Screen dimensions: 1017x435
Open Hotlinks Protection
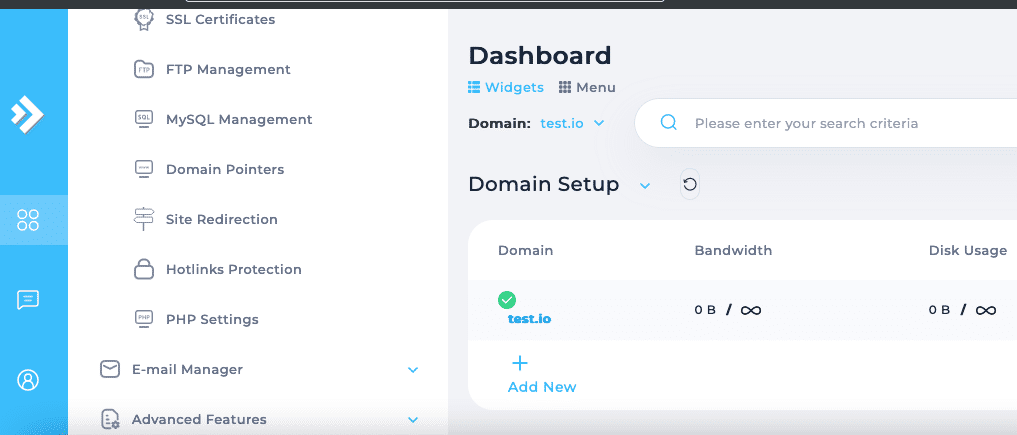pos(233,269)
